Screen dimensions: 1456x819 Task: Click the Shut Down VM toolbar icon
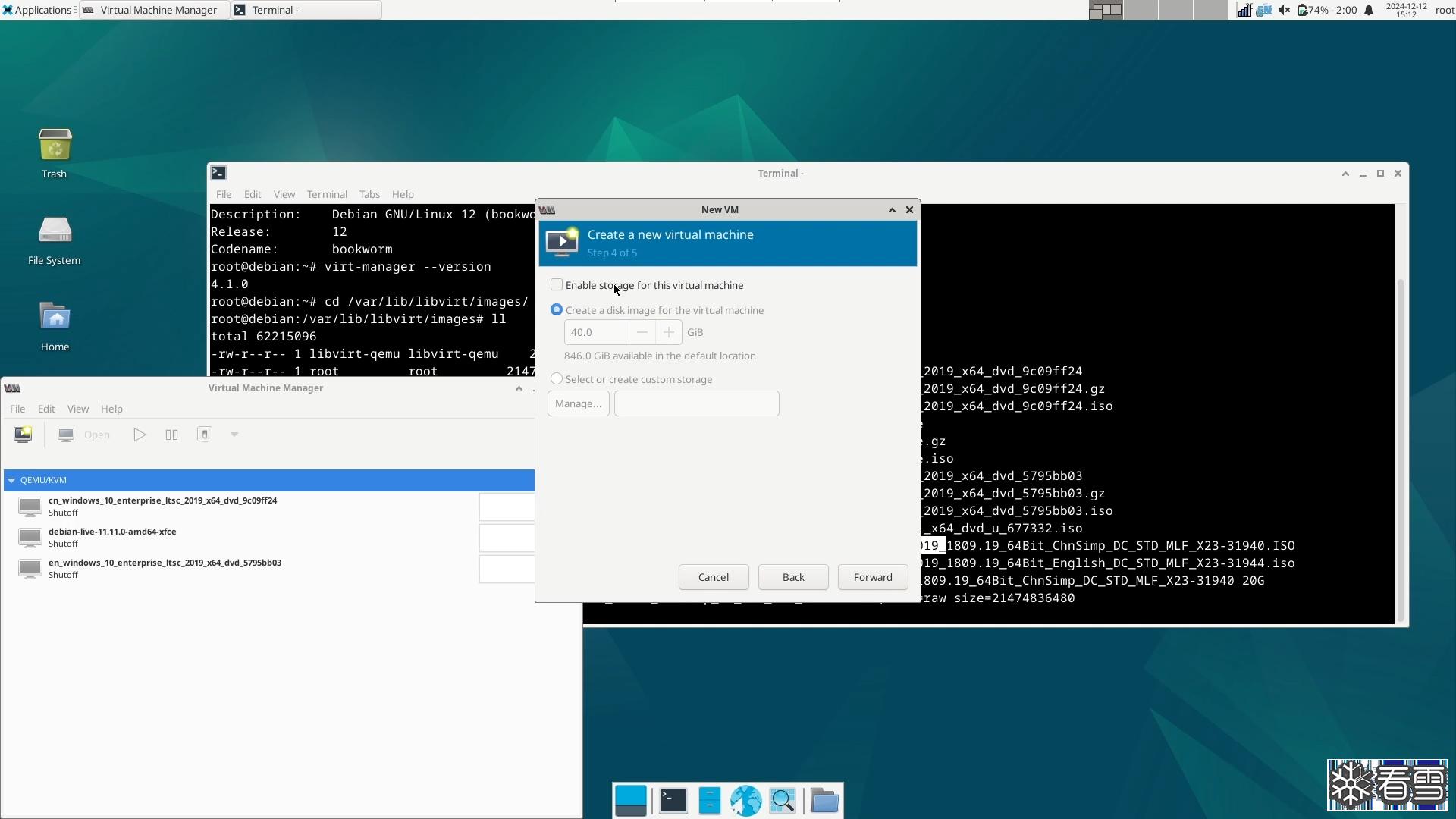click(x=204, y=435)
